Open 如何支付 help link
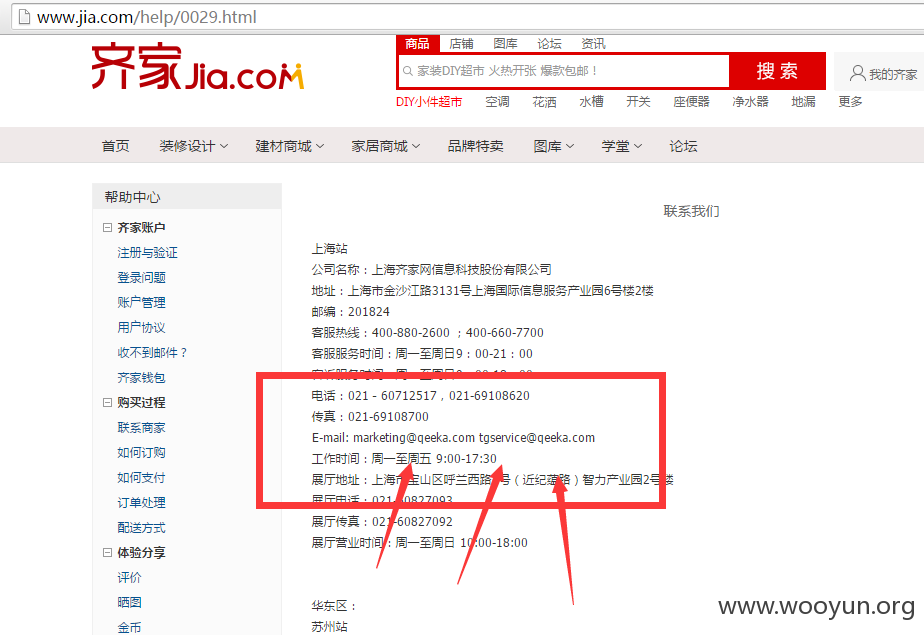 (x=141, y=478)
